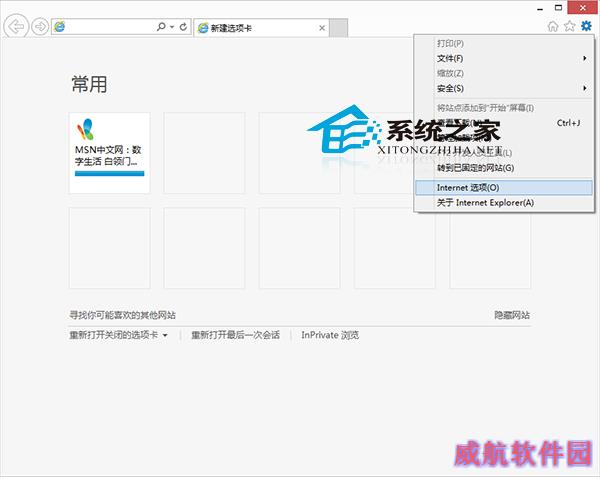This screenshot has height=477, width=600.
Task: Choose 将站点添加到"开始"屏幕(I) menu entry
Action: pos(504,108)
